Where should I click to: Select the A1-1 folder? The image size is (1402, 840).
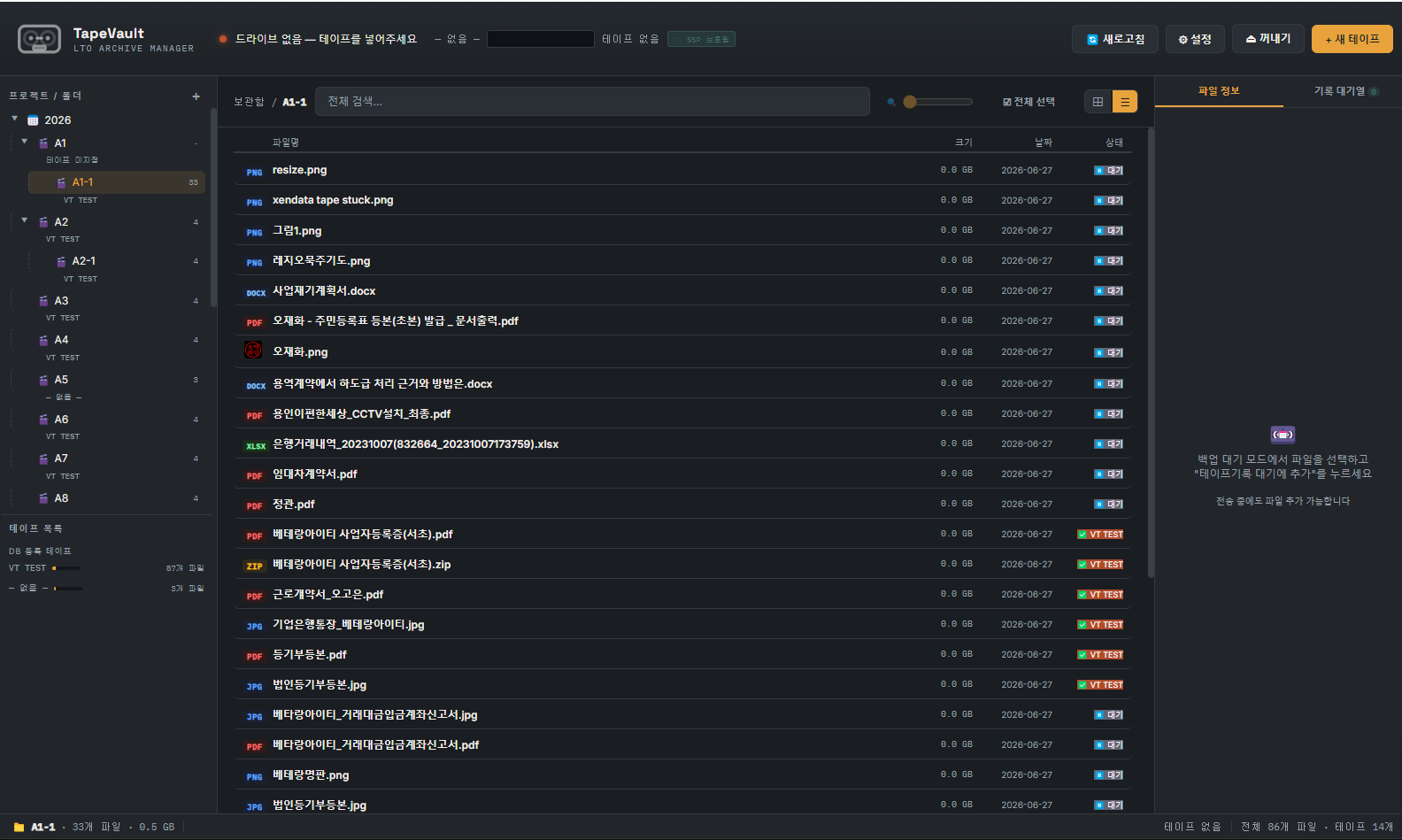pos(117,182)
